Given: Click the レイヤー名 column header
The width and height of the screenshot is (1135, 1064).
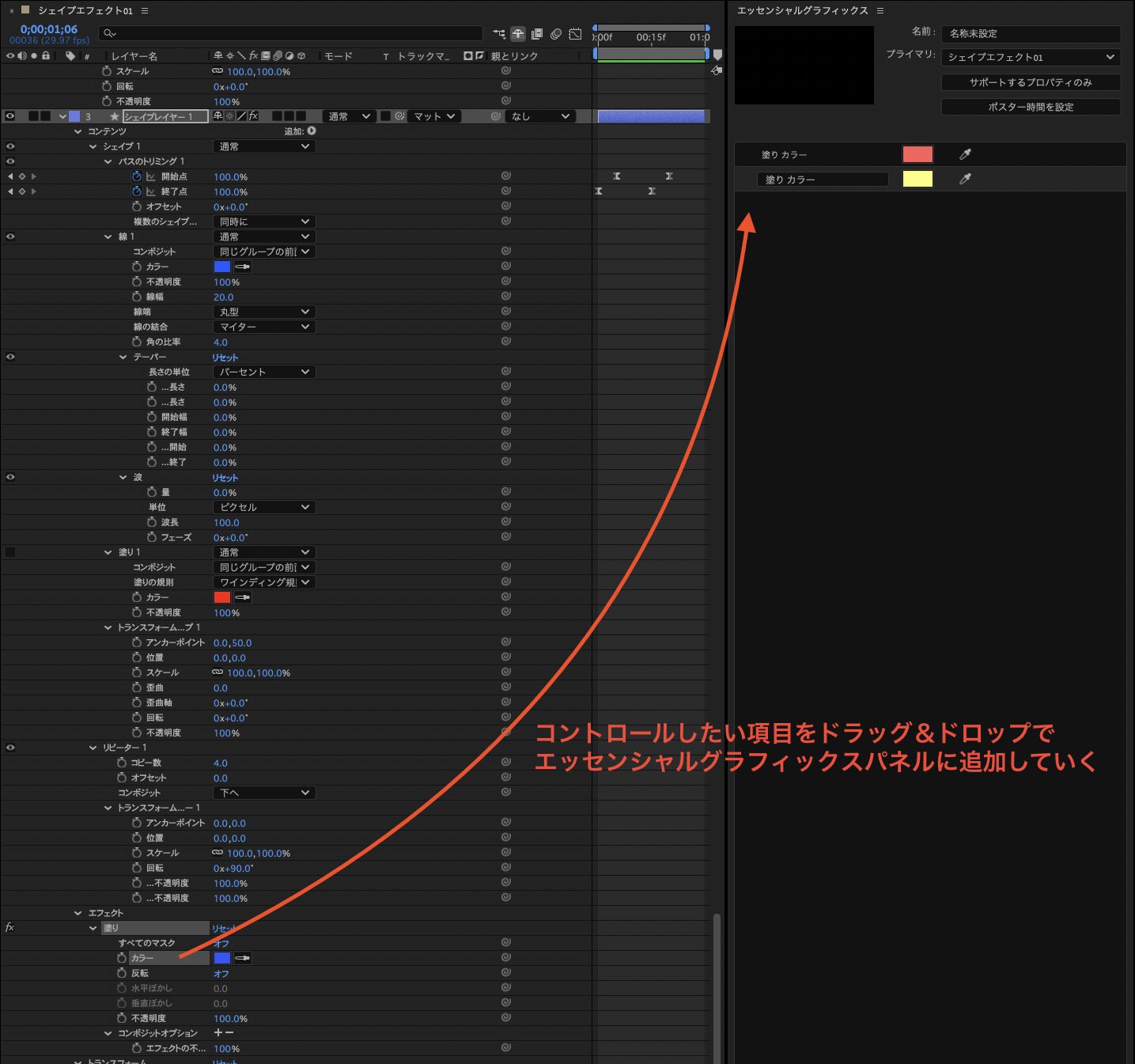Looking at the screenshot, I should [134, 56].
